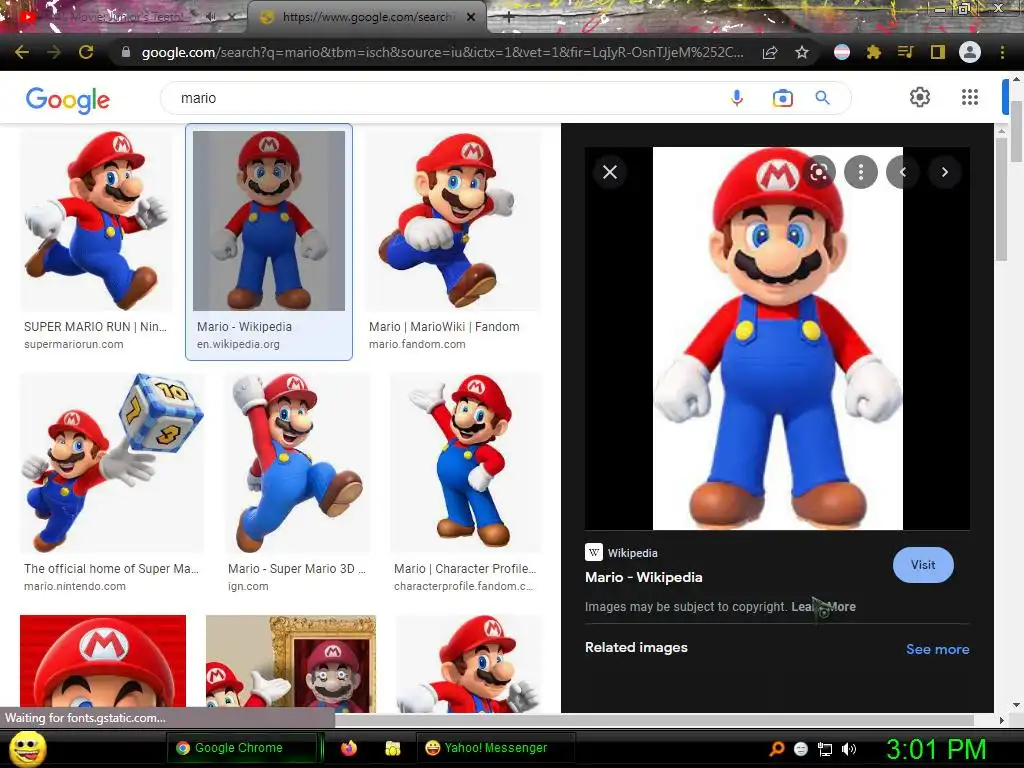Click the padlock site info icon
Viewport: 1024px width, 768px height.
pos(126,52)
